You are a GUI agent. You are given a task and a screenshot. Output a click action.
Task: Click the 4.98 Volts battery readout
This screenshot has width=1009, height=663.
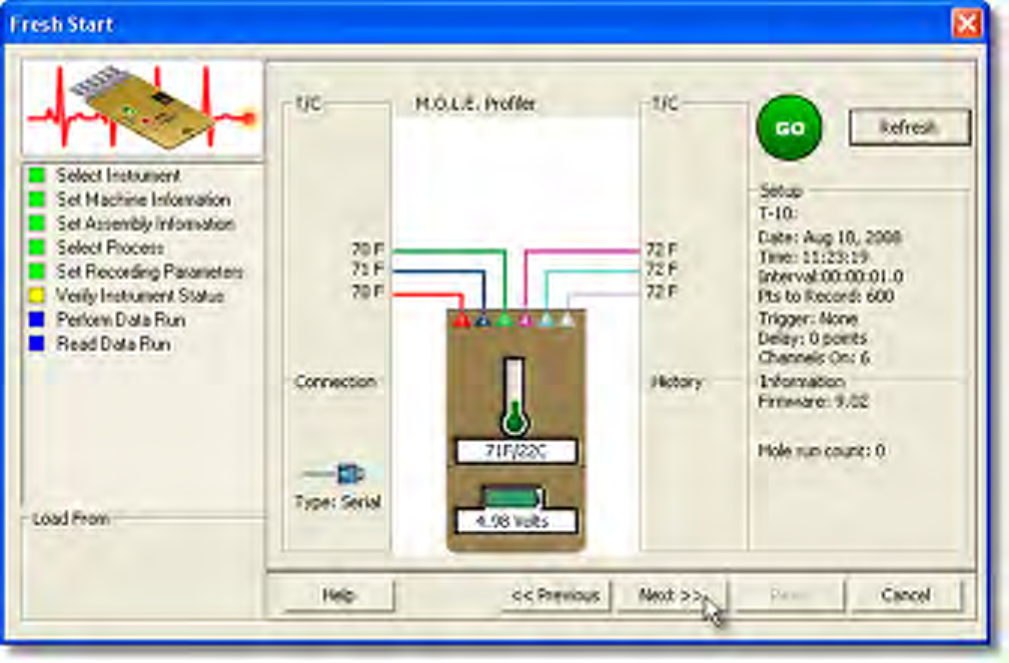pyautogui.click(x=515, y=521)
